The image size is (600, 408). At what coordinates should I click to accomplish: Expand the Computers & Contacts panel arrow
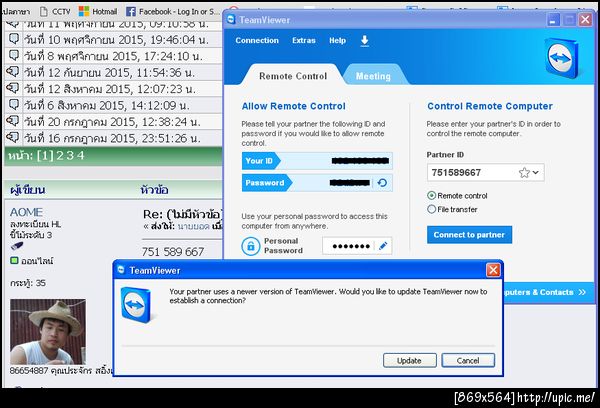pos(582,292)
